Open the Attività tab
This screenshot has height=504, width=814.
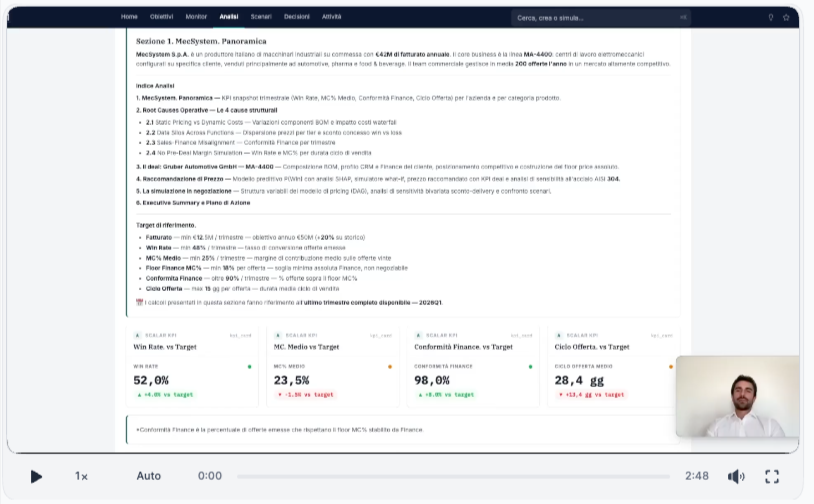coord(331,17)
